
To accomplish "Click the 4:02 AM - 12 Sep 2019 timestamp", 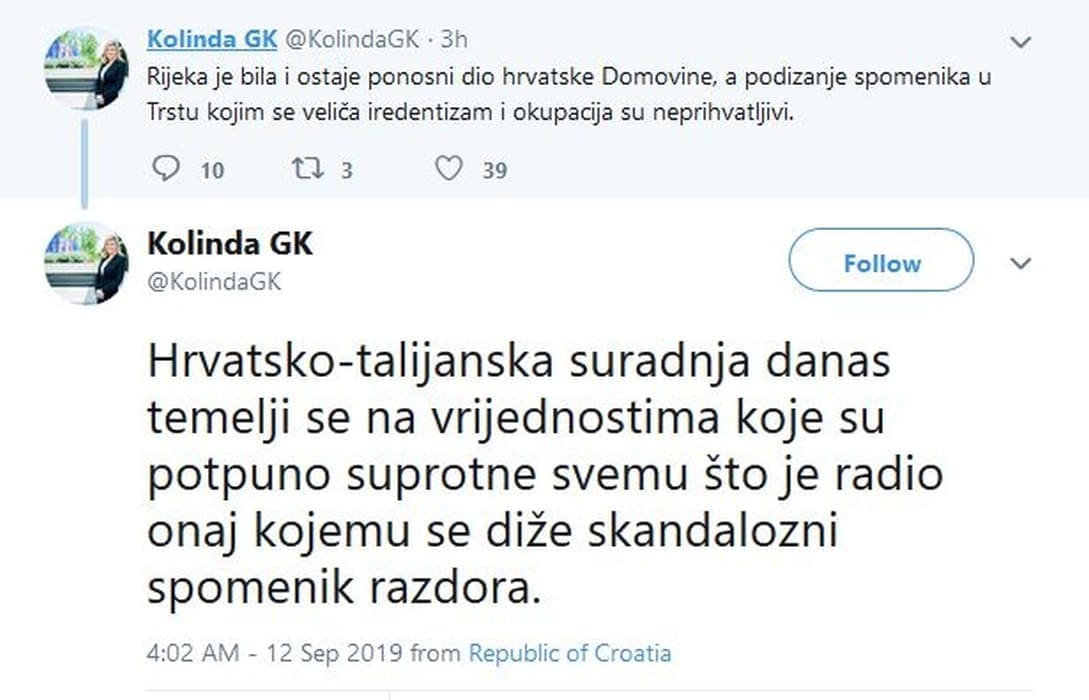I will click(x=274, y=654).
